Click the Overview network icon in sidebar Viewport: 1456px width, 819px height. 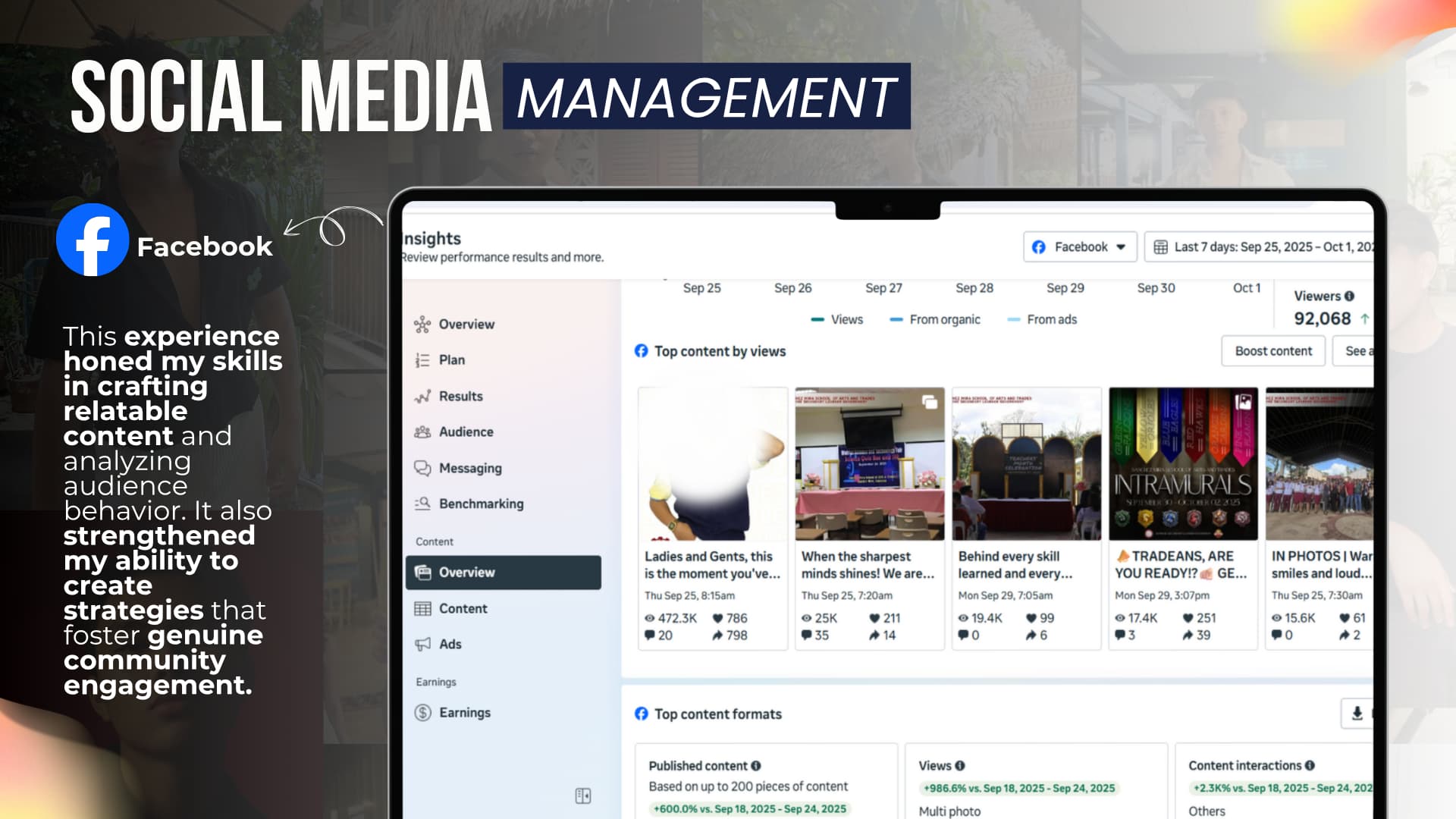[422, 325]
